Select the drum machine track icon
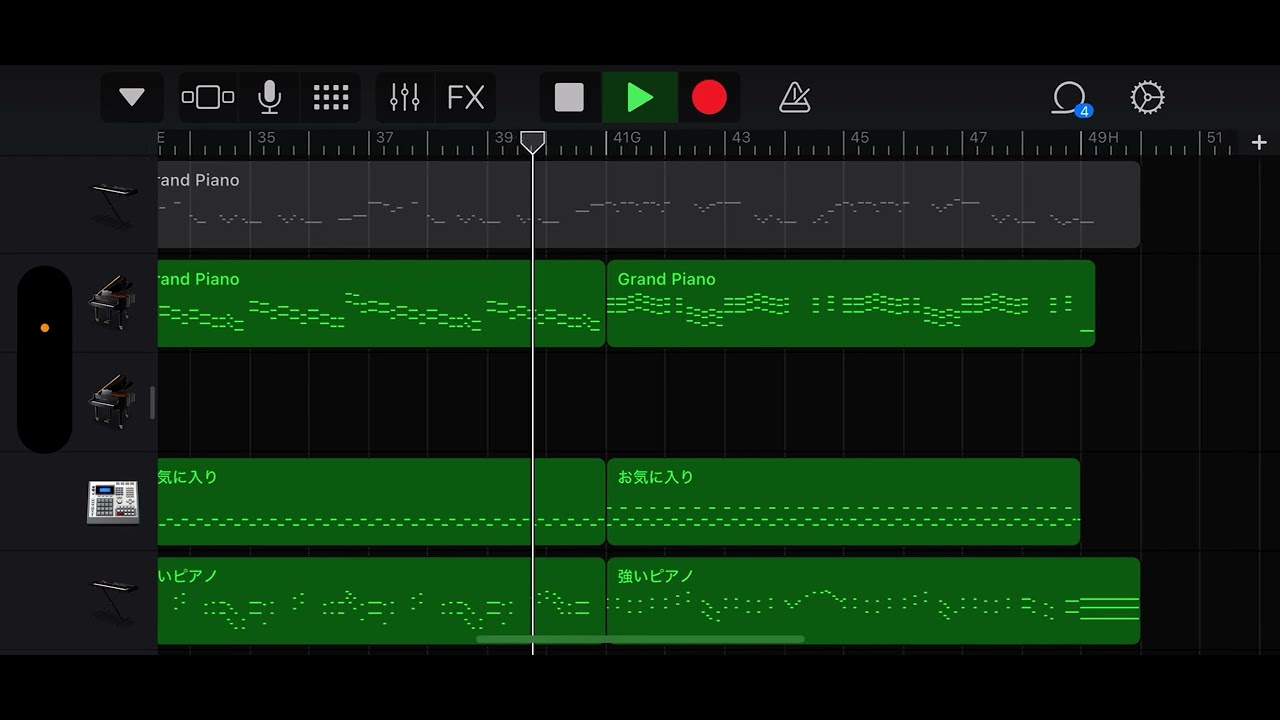 click(113, 502)
